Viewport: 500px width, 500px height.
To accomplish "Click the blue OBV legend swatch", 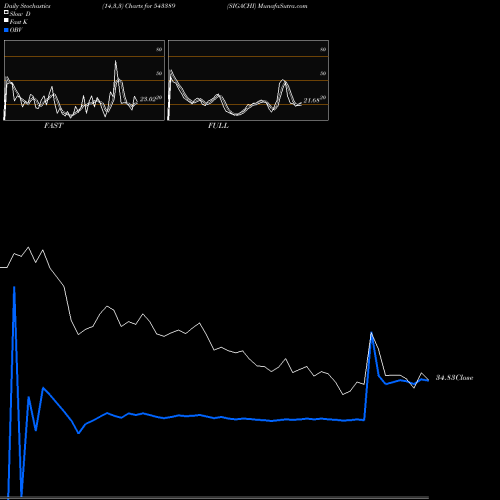I will 6,30.
